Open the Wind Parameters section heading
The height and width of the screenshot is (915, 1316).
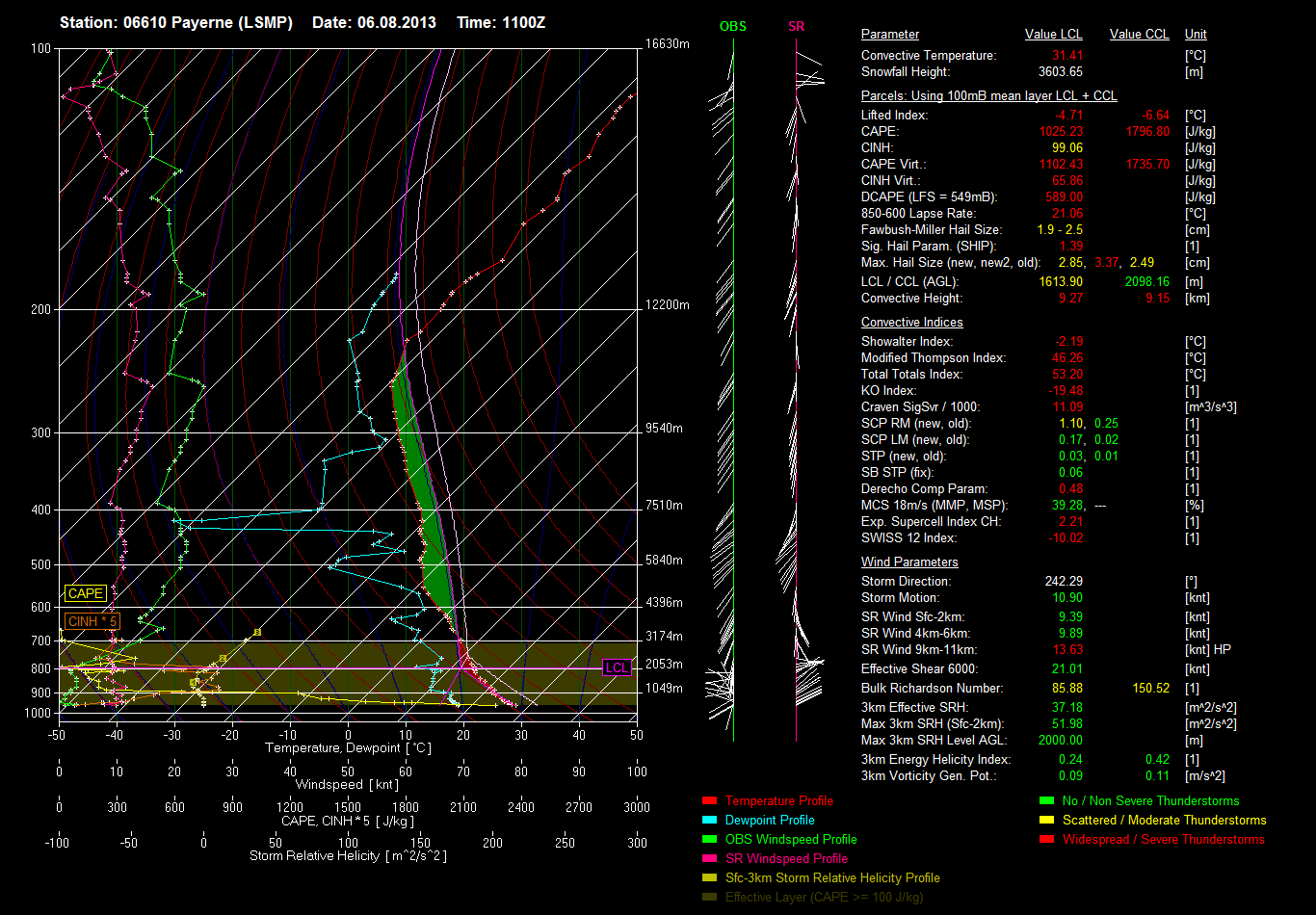(x=909, y=562)
